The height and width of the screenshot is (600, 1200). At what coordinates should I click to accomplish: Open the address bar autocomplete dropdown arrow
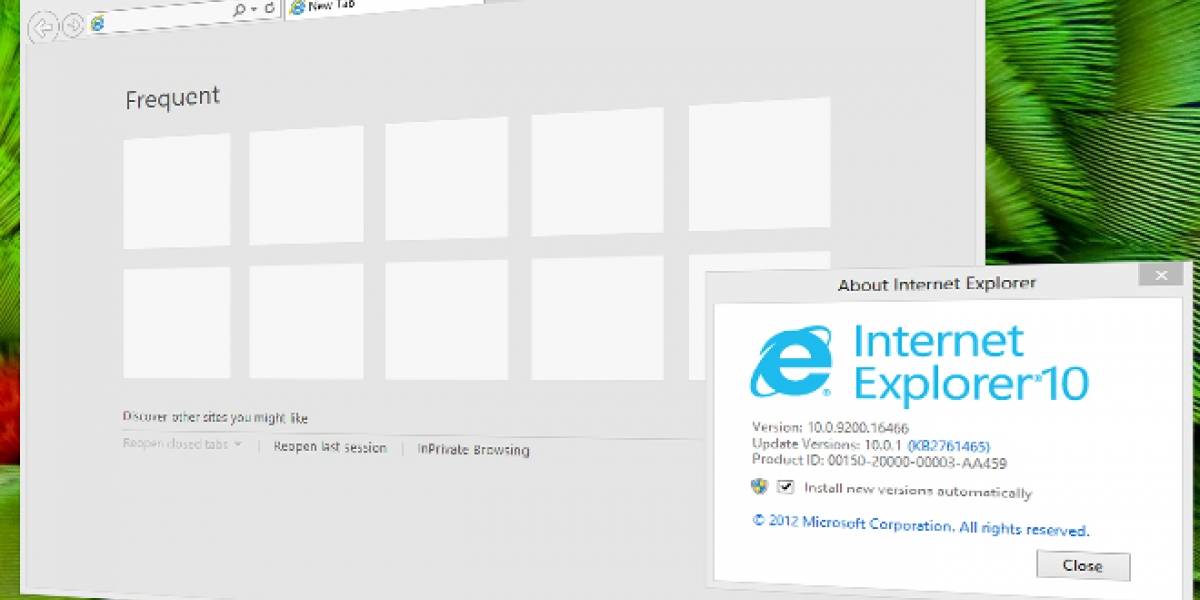pos(256,9)
